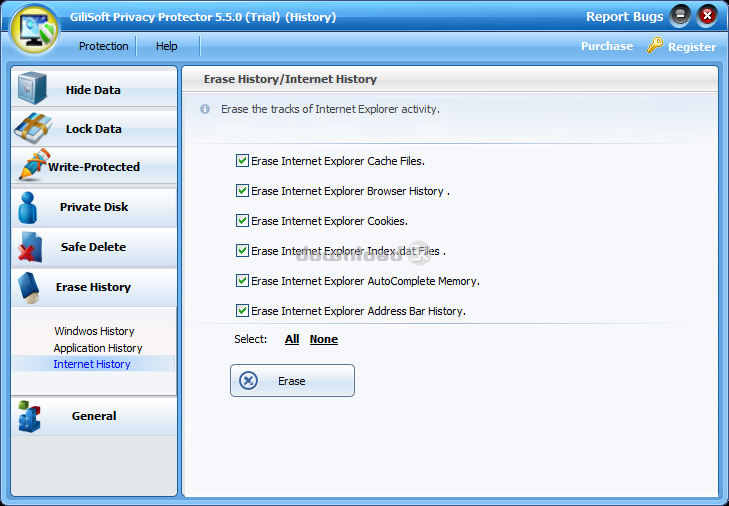Click the Hide Data safe icon
The image size is (729, 506).
click(32, 88)
